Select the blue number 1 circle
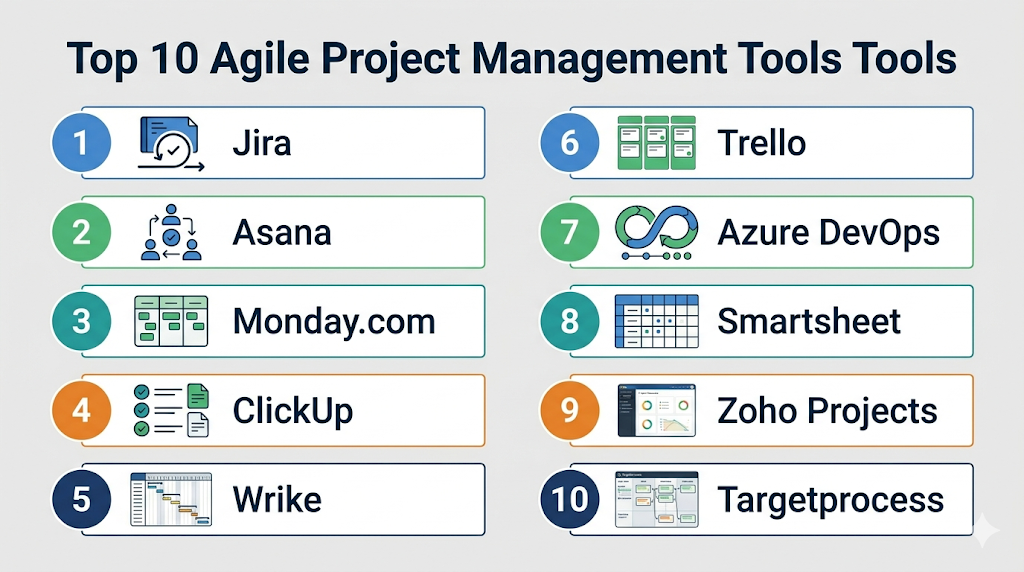Image resolution: width=1024 pixels, height=572 pixels. (82, 143)
